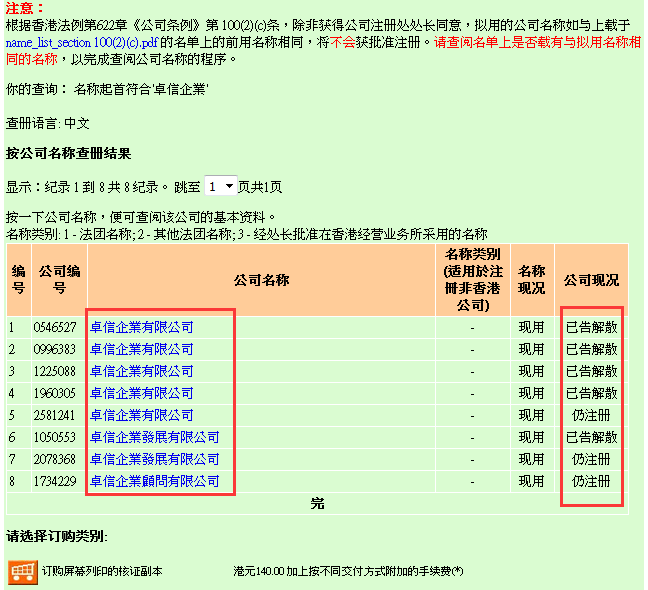Click the red 注意 notice heading
Screen dimensions: 648x590
tap(24, 8)
